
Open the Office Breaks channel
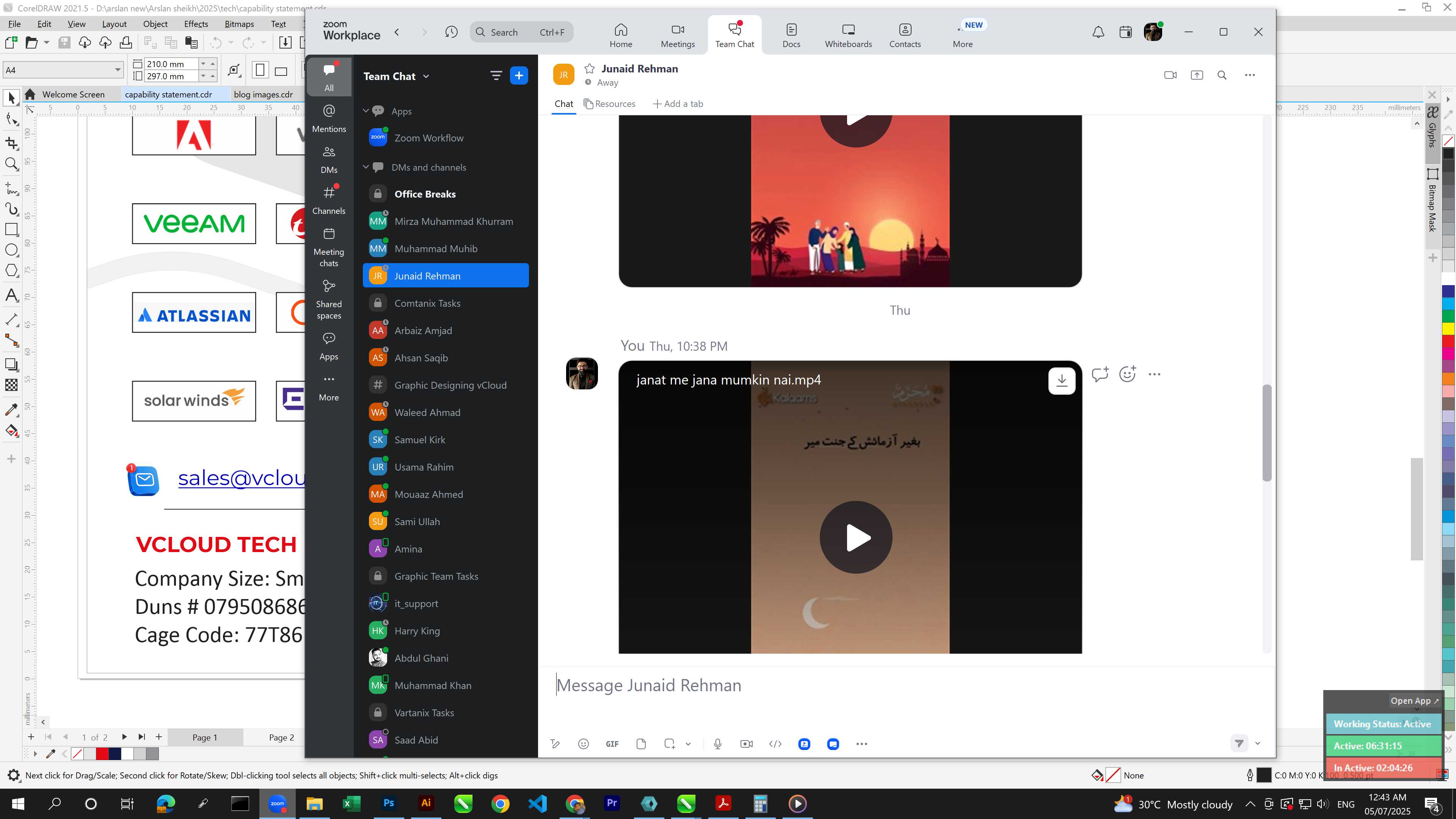[x=446, y=194]
